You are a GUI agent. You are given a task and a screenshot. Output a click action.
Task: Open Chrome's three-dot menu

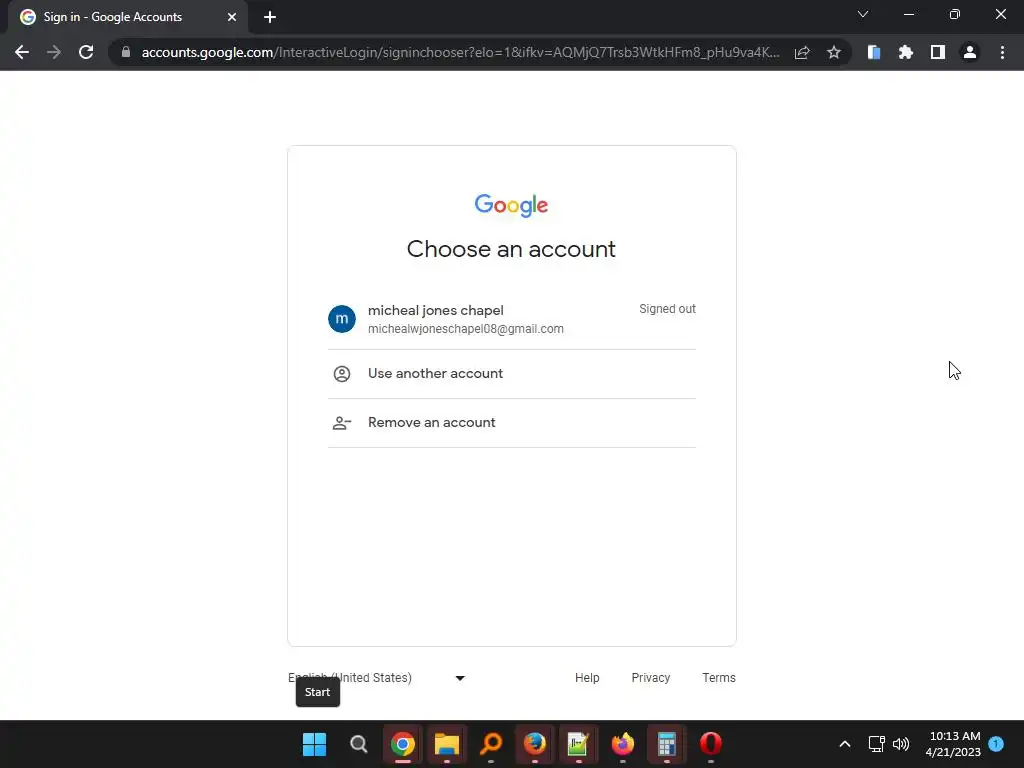tap(1002, 52)
